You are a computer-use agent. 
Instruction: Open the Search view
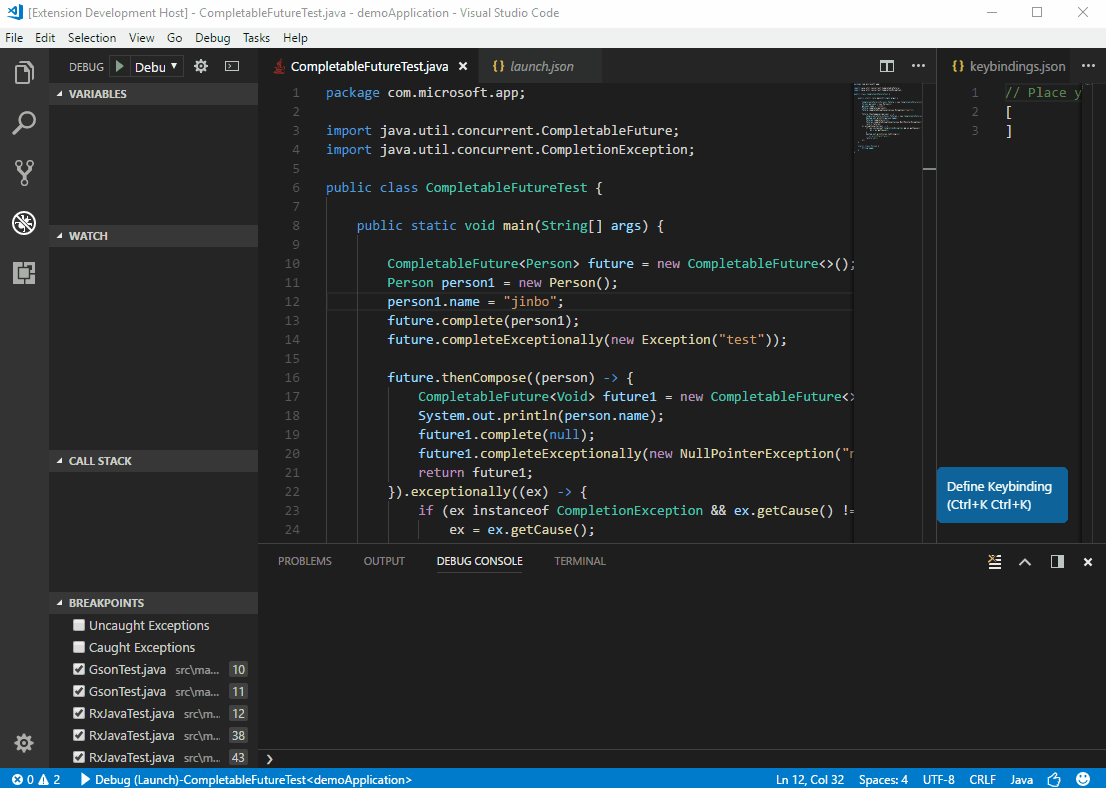pos(22,122)
